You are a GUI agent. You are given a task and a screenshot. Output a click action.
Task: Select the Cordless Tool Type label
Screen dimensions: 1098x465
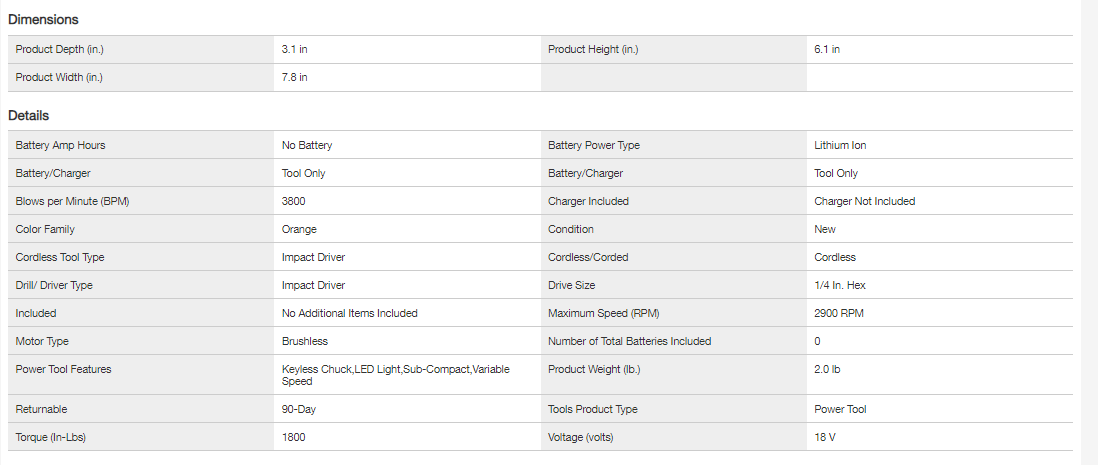tap(60, 257)
